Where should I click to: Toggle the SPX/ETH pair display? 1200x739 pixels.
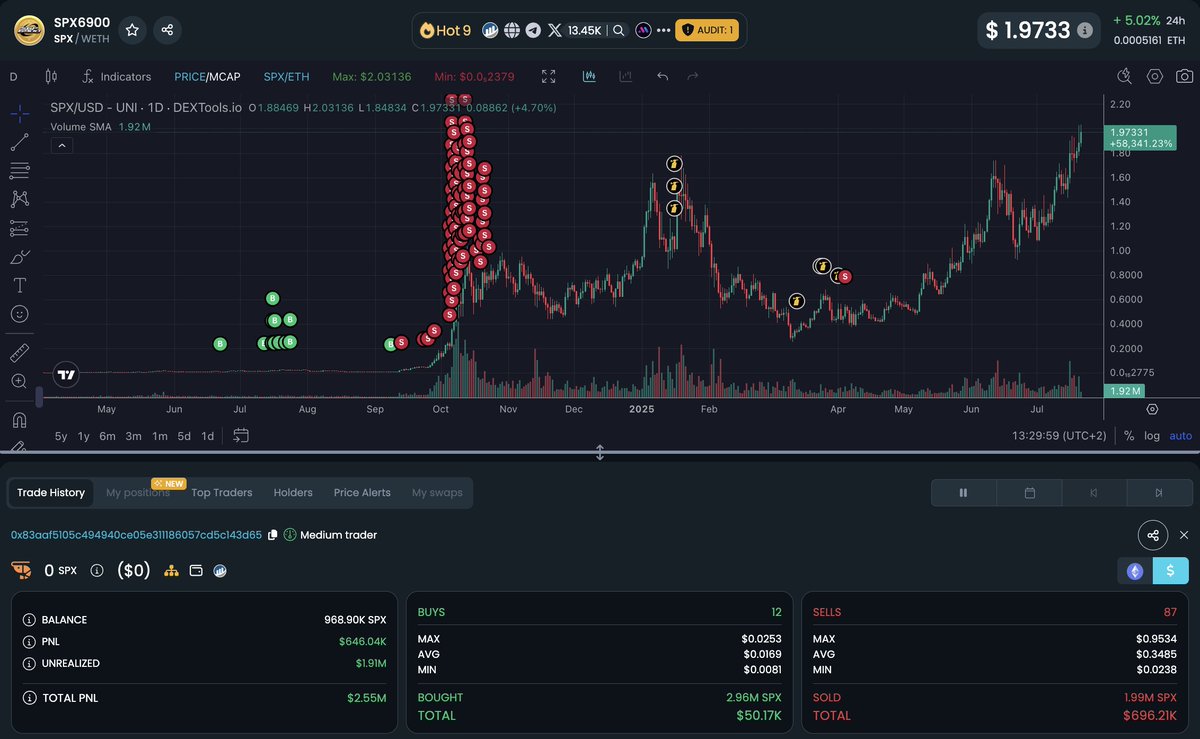[286, 76]
